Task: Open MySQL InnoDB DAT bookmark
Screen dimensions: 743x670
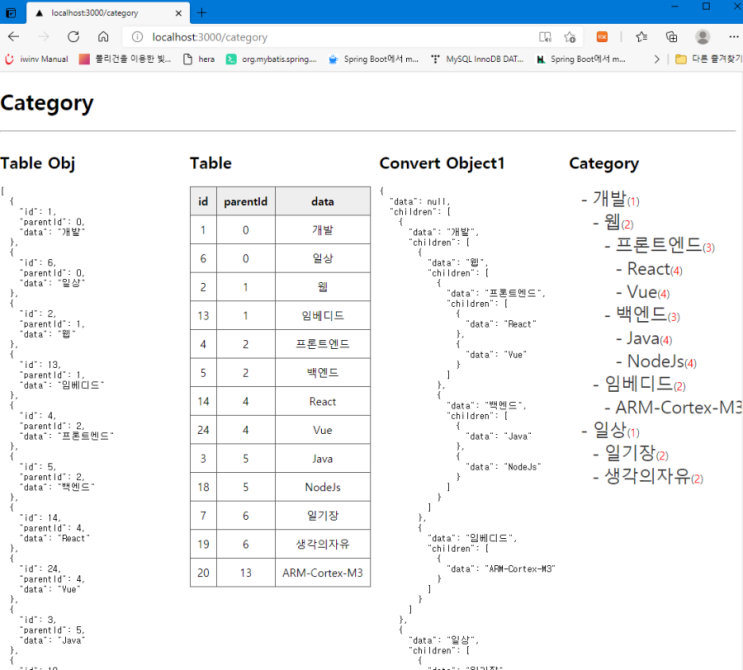Action: (x=478, y=59)
